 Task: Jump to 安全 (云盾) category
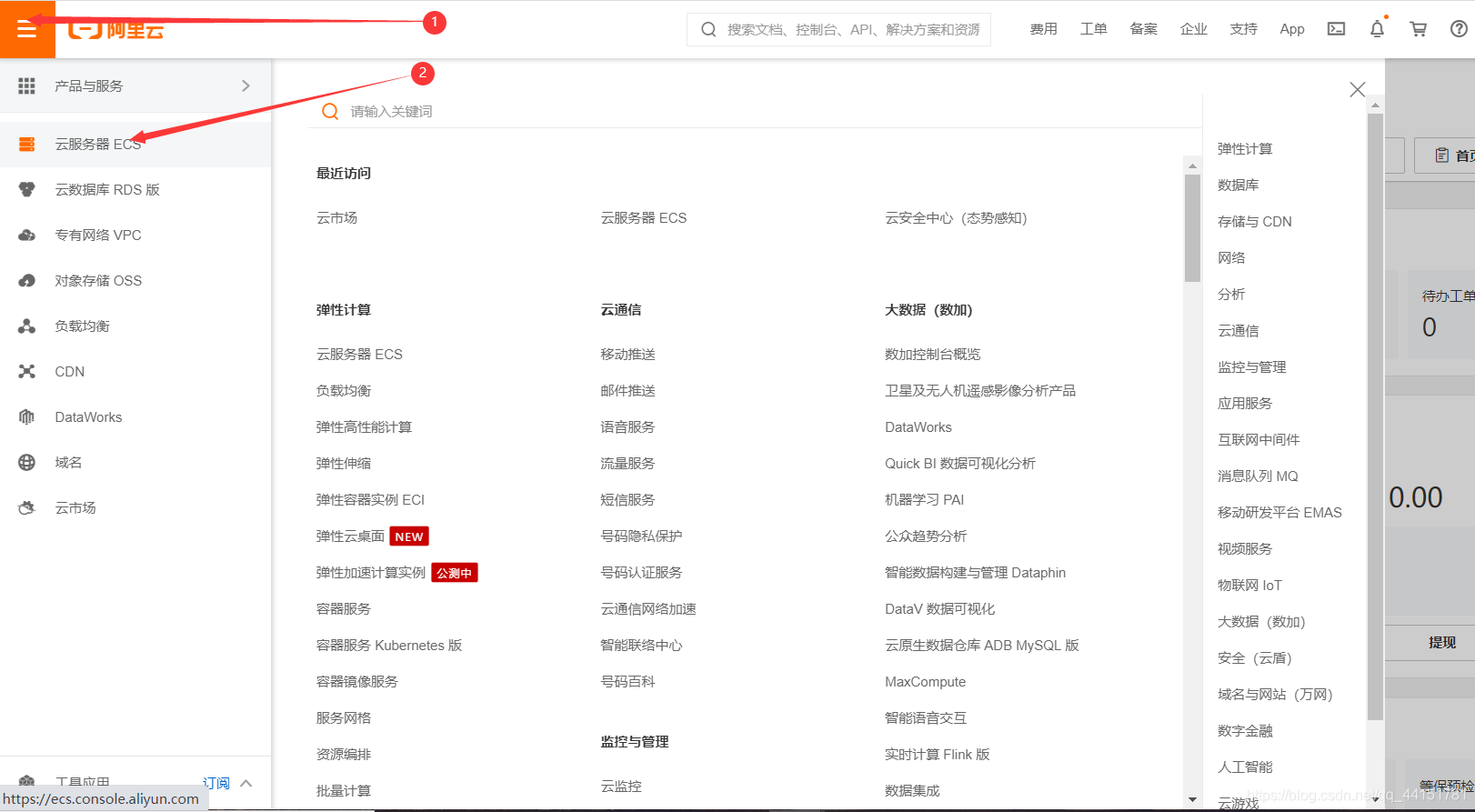[x=1254, y=657]
